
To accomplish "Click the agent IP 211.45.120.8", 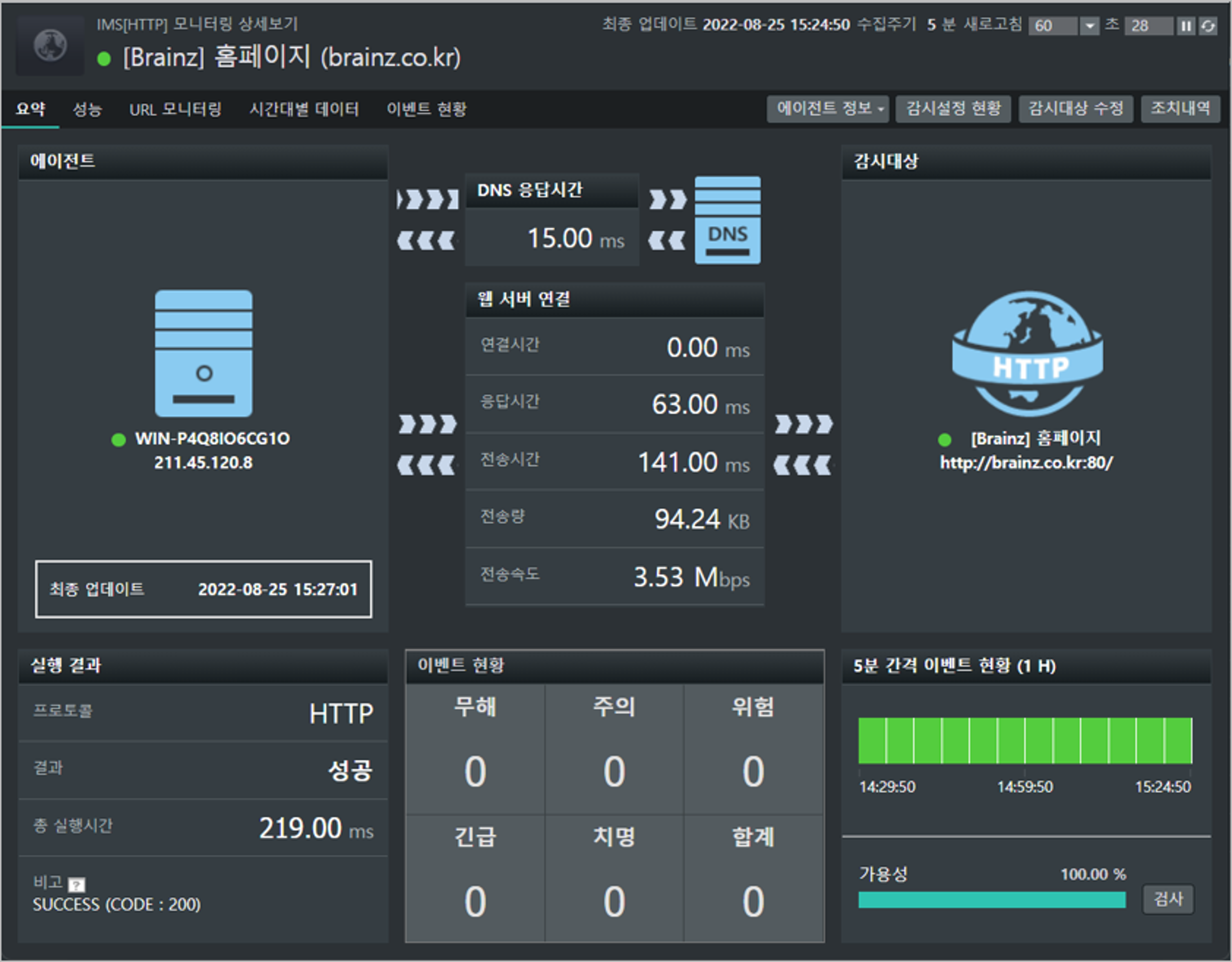I will (x=204, y=462).
